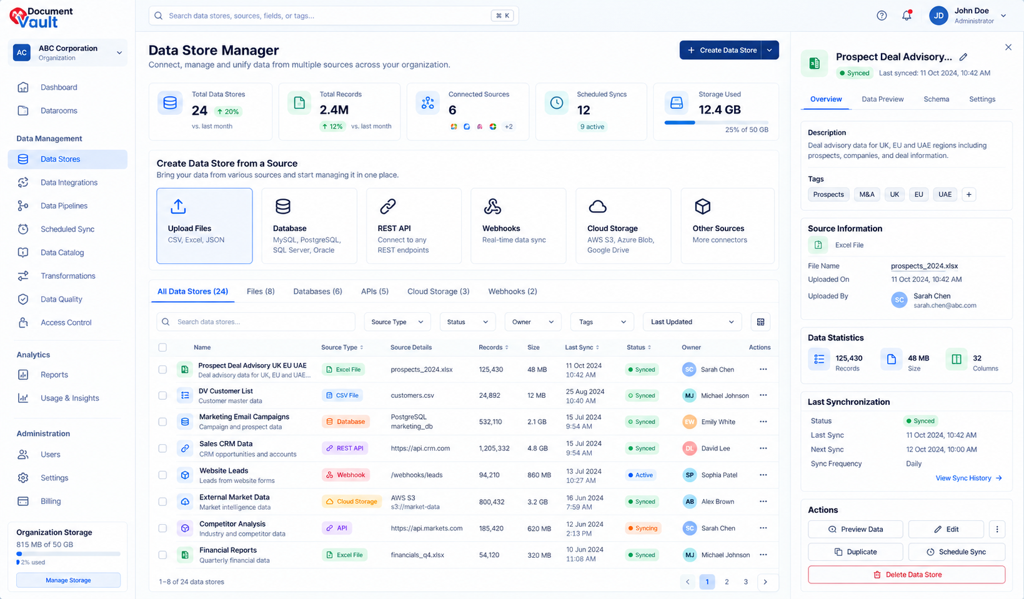Viewport: 1024px width, 599px height.
Task: Switch to the Databases (6) tab
Action: pos(317,291)
